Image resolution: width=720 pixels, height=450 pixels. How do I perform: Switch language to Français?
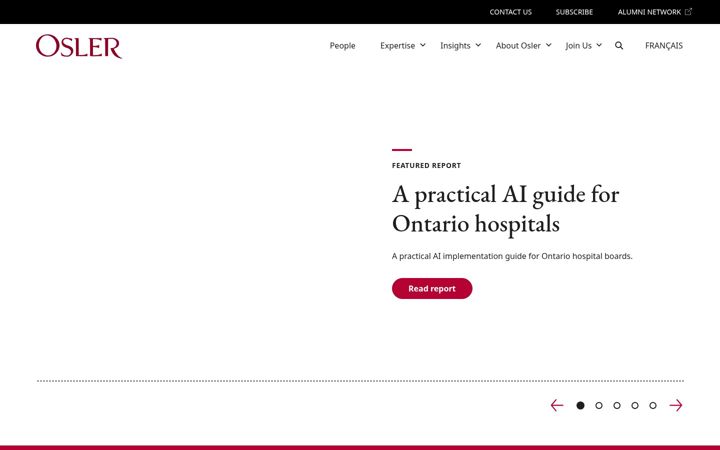[664, 45]
